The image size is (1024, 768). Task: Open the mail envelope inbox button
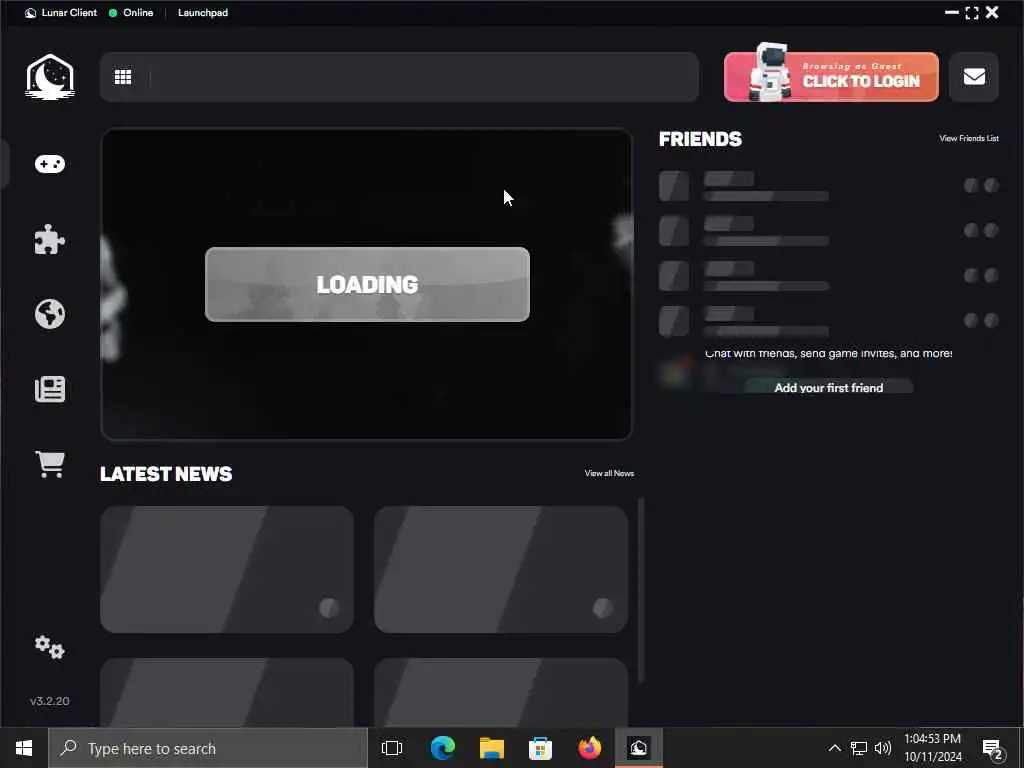[974, 77]
